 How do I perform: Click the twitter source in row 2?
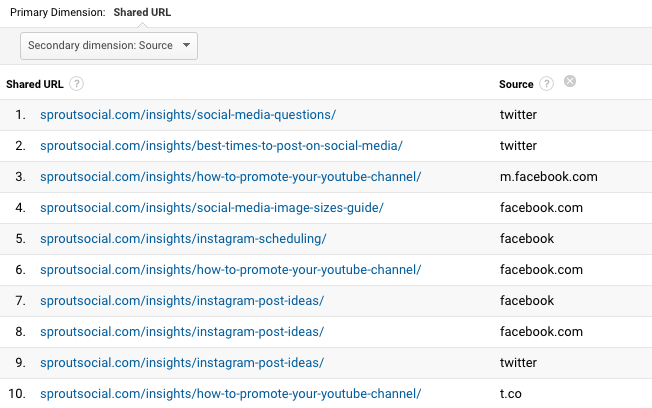pyautogui.click(x=518, y=146)
